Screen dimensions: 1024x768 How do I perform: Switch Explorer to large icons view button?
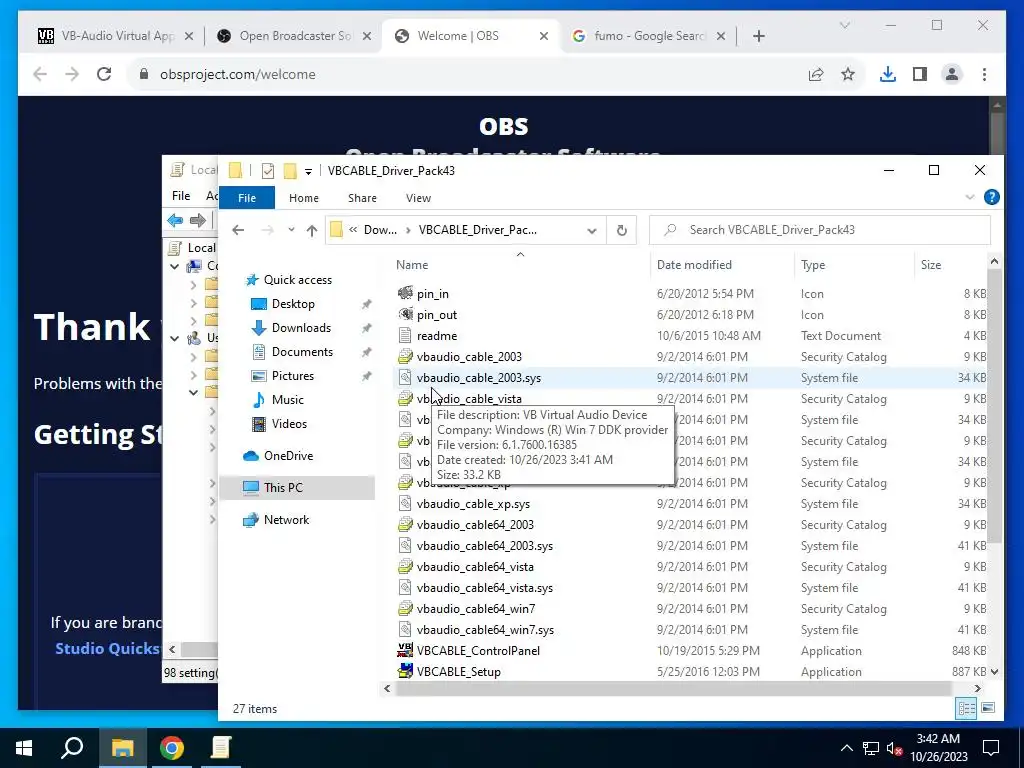point(987,709)
